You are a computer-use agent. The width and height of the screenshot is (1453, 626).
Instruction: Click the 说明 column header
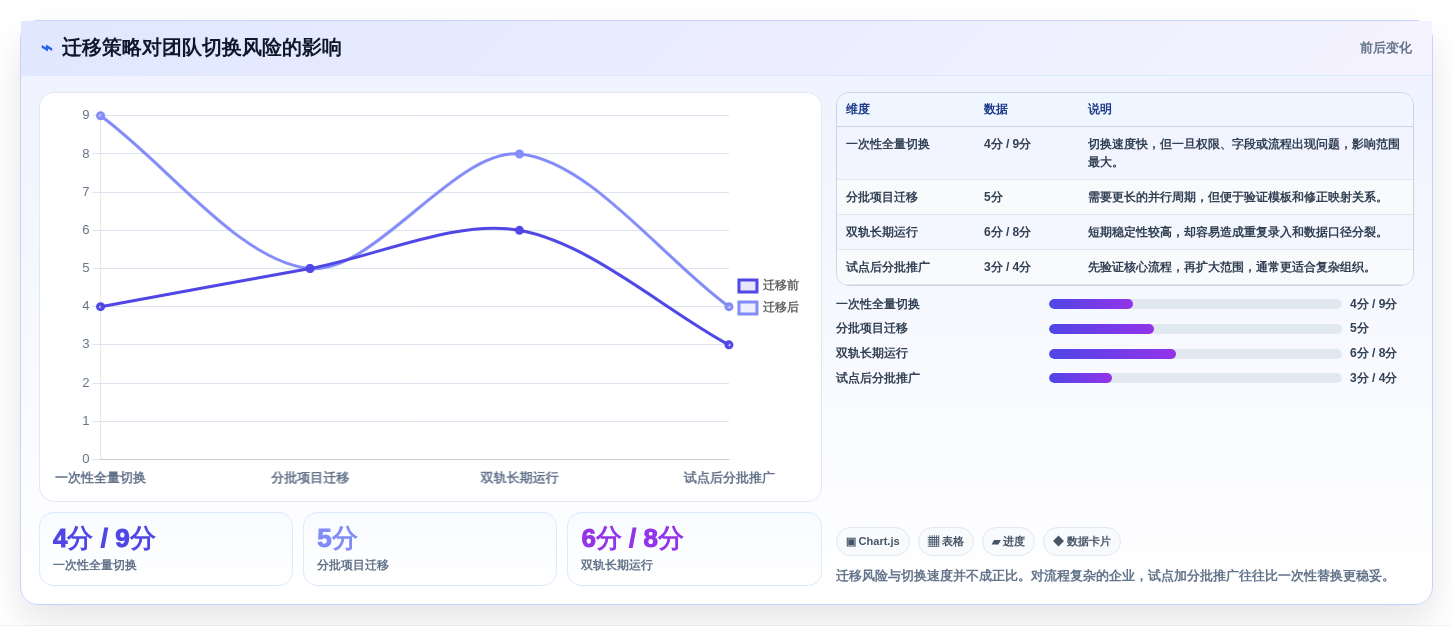pyautogui.click(x=1100, y=110)
